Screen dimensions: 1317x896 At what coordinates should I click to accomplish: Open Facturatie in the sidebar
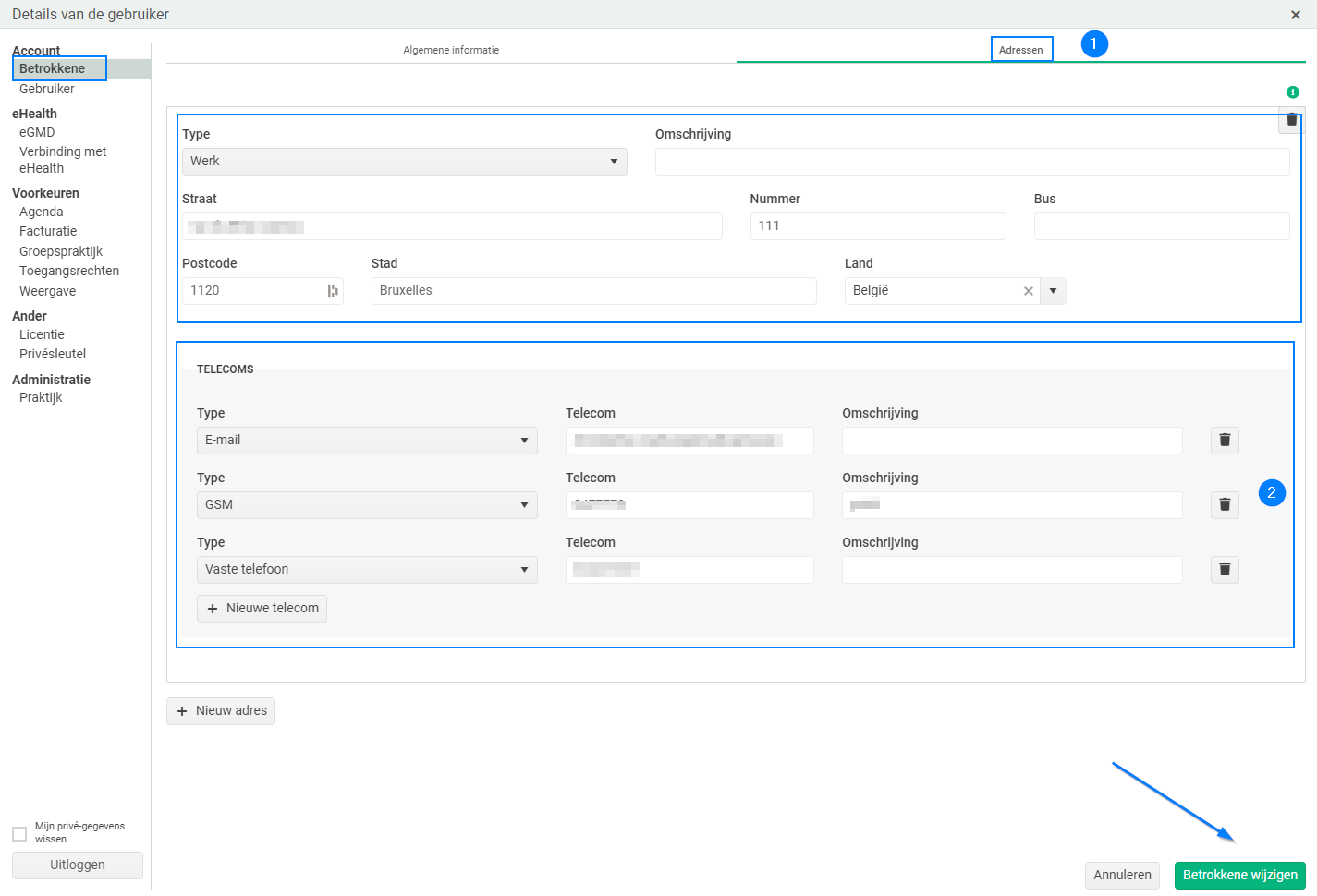48,232
